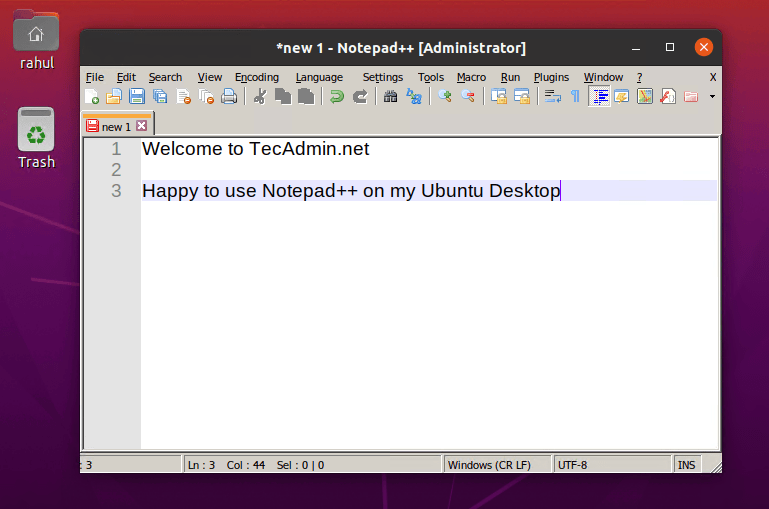Image resolution: width=769 pixels, height=509 pixels.
Task: Click the Close document toolbar icon
Action: point(183,97)
